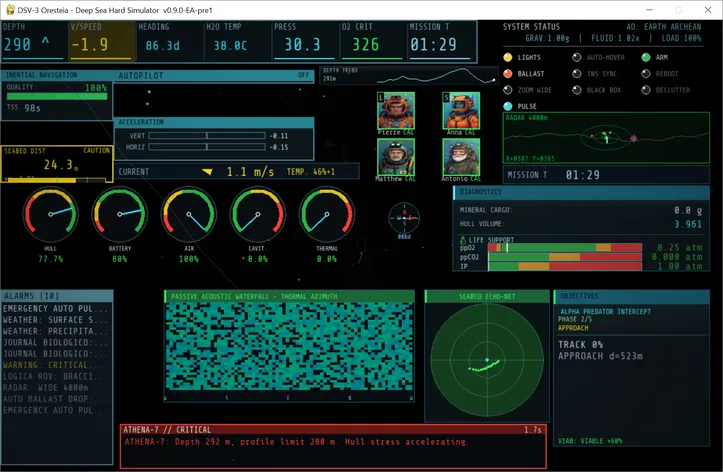
Task: Click the Battery gauge dial
Action: click(120, 214)
